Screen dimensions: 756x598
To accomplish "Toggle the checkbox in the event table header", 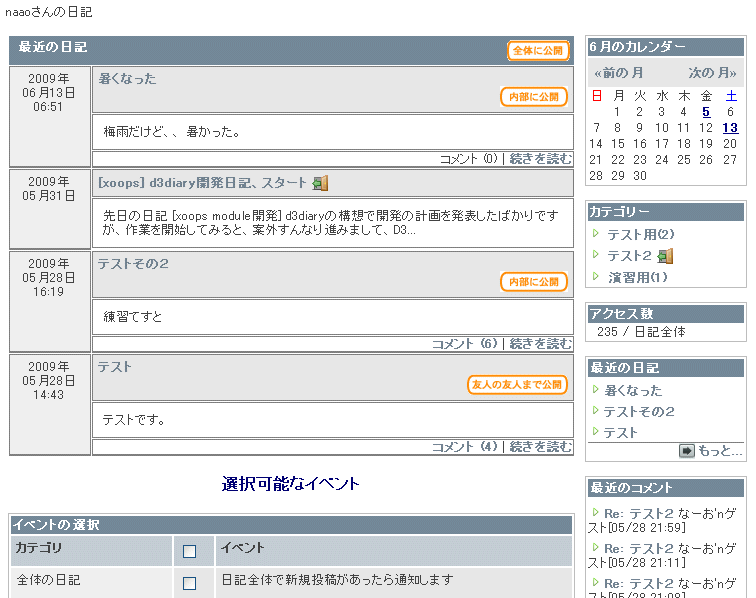I will (190, 551).
